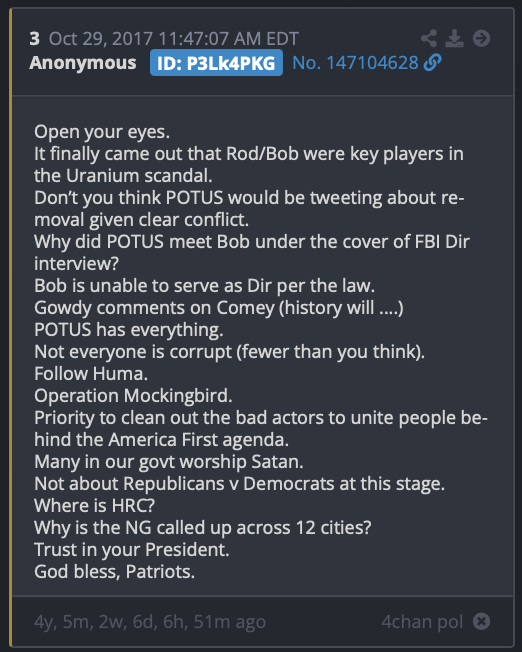The height and width of the screenshot is (652, 522).
Task: Click the share icon in post header
Action: [x=429, y=39]
